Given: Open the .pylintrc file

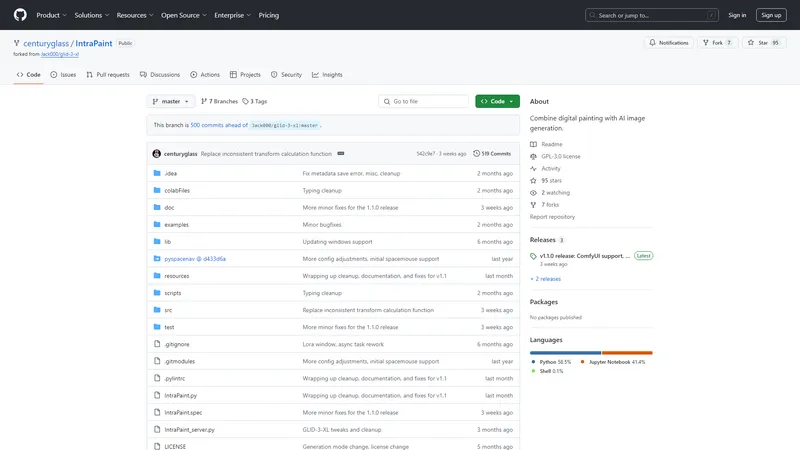Looking at the screenshot, I should [174, 379].
